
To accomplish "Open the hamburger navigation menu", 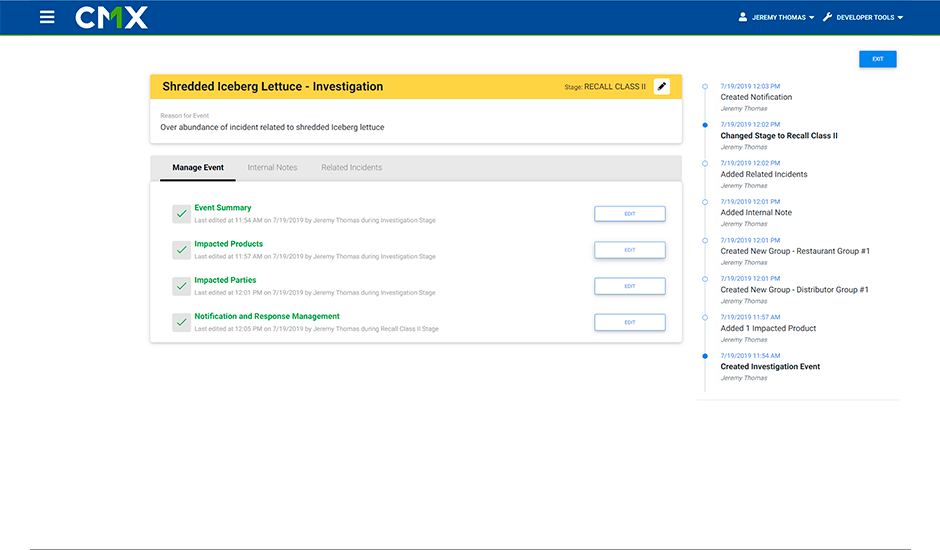I will click(47, 17).
